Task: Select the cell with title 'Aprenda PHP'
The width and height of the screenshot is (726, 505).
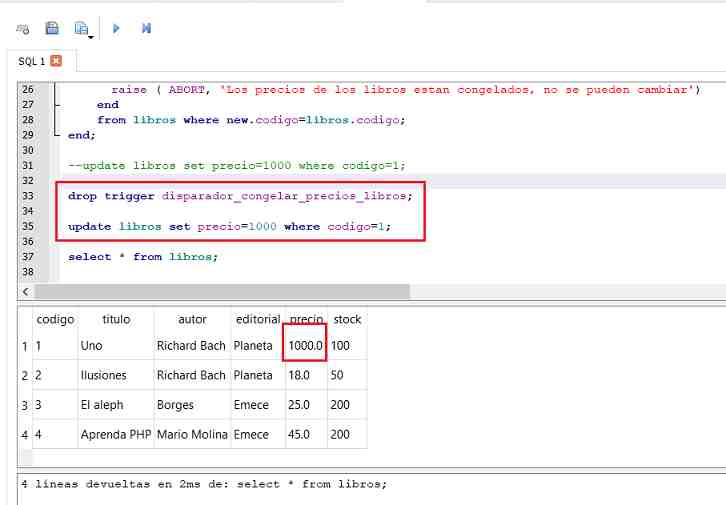Action: click(x=116, y=435)
